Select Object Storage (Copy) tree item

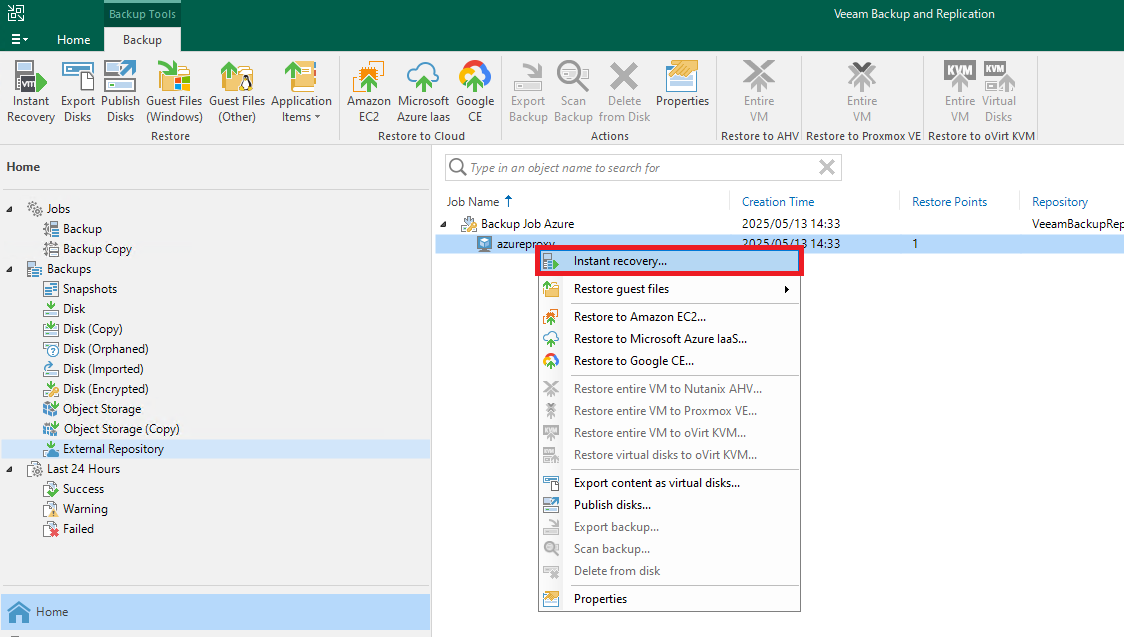coord(121,429)
